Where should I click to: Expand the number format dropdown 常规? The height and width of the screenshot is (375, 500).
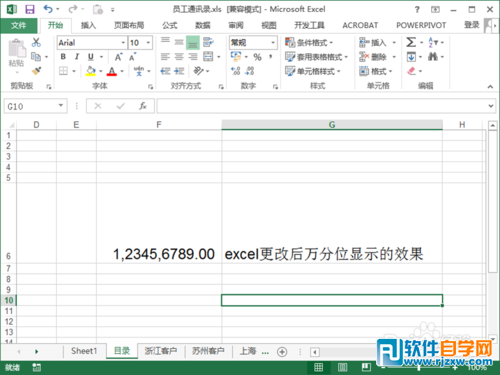pos(273,43)
